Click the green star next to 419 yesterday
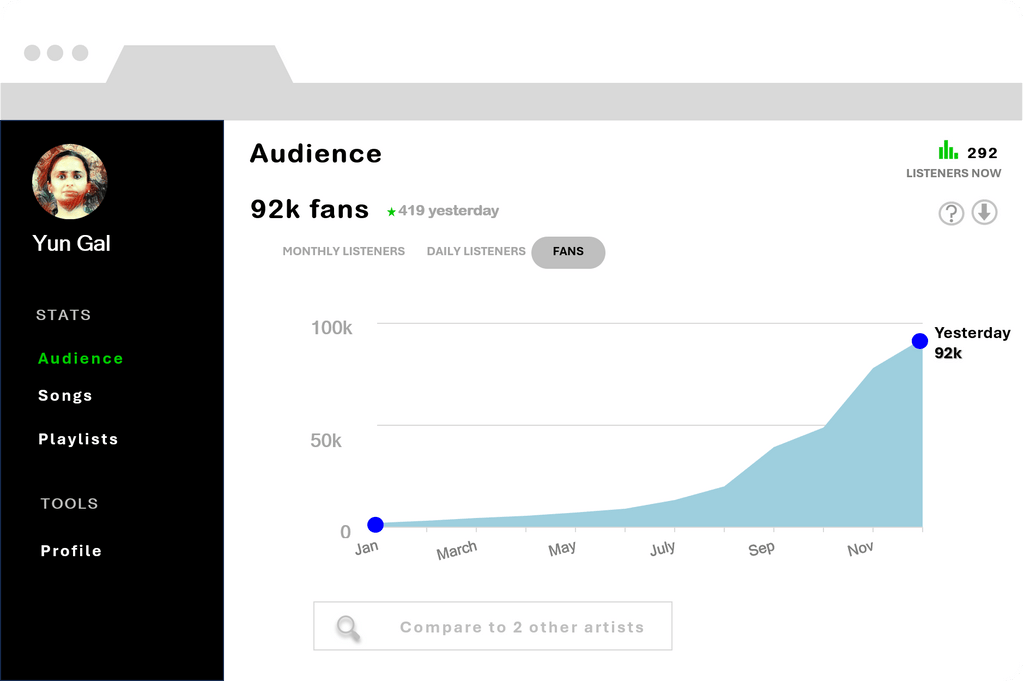Image resolution: width=1024 pixels, height=681 pixels. pos(392,212)
